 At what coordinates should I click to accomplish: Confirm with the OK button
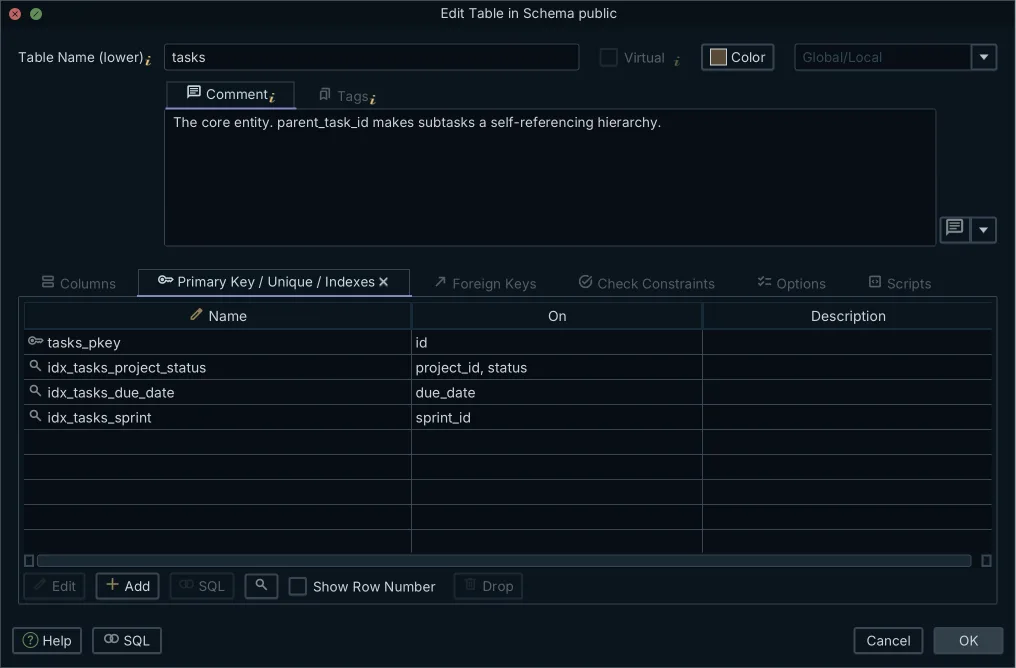[x=968, y=640]
